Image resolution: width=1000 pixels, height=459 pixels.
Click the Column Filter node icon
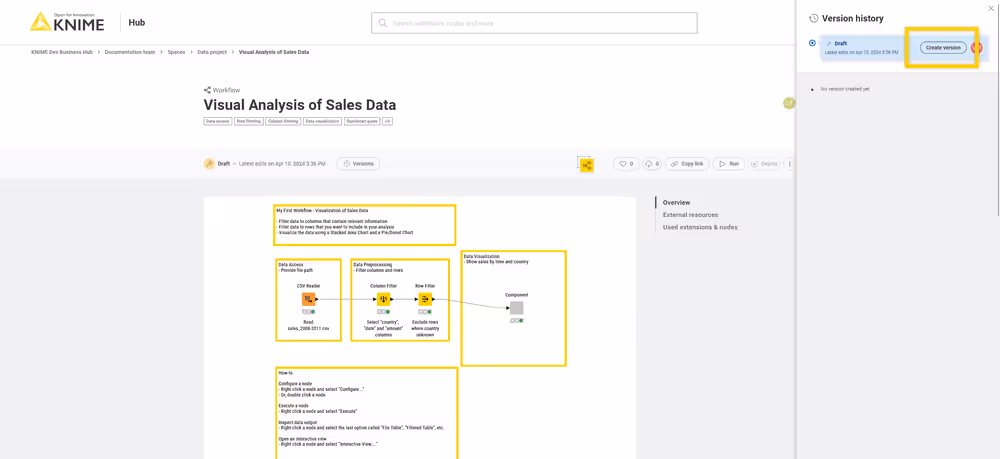[383, 299]
